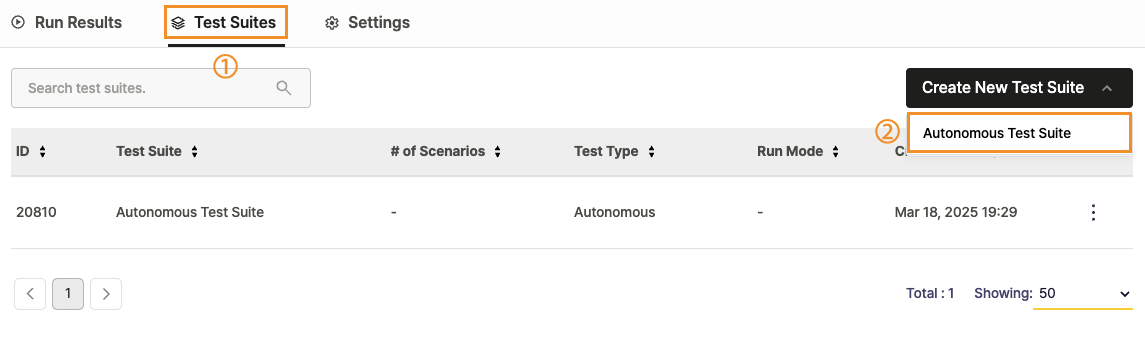Sort by Test Suite name arrows

(194, 152)
